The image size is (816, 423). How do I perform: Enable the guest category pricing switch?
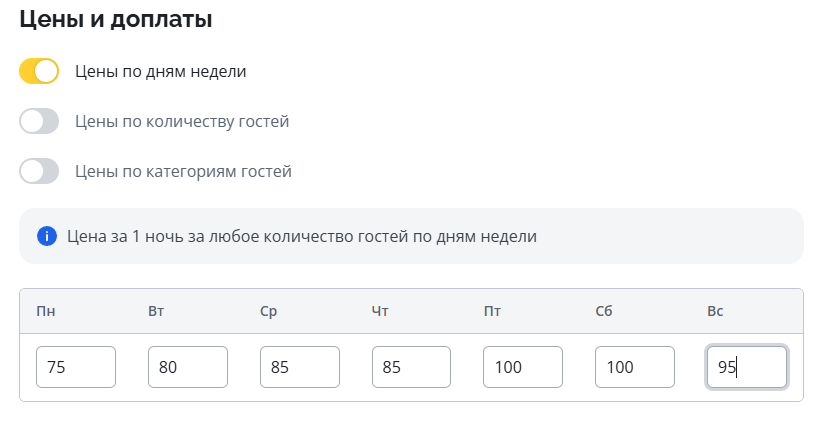[39, 171]
